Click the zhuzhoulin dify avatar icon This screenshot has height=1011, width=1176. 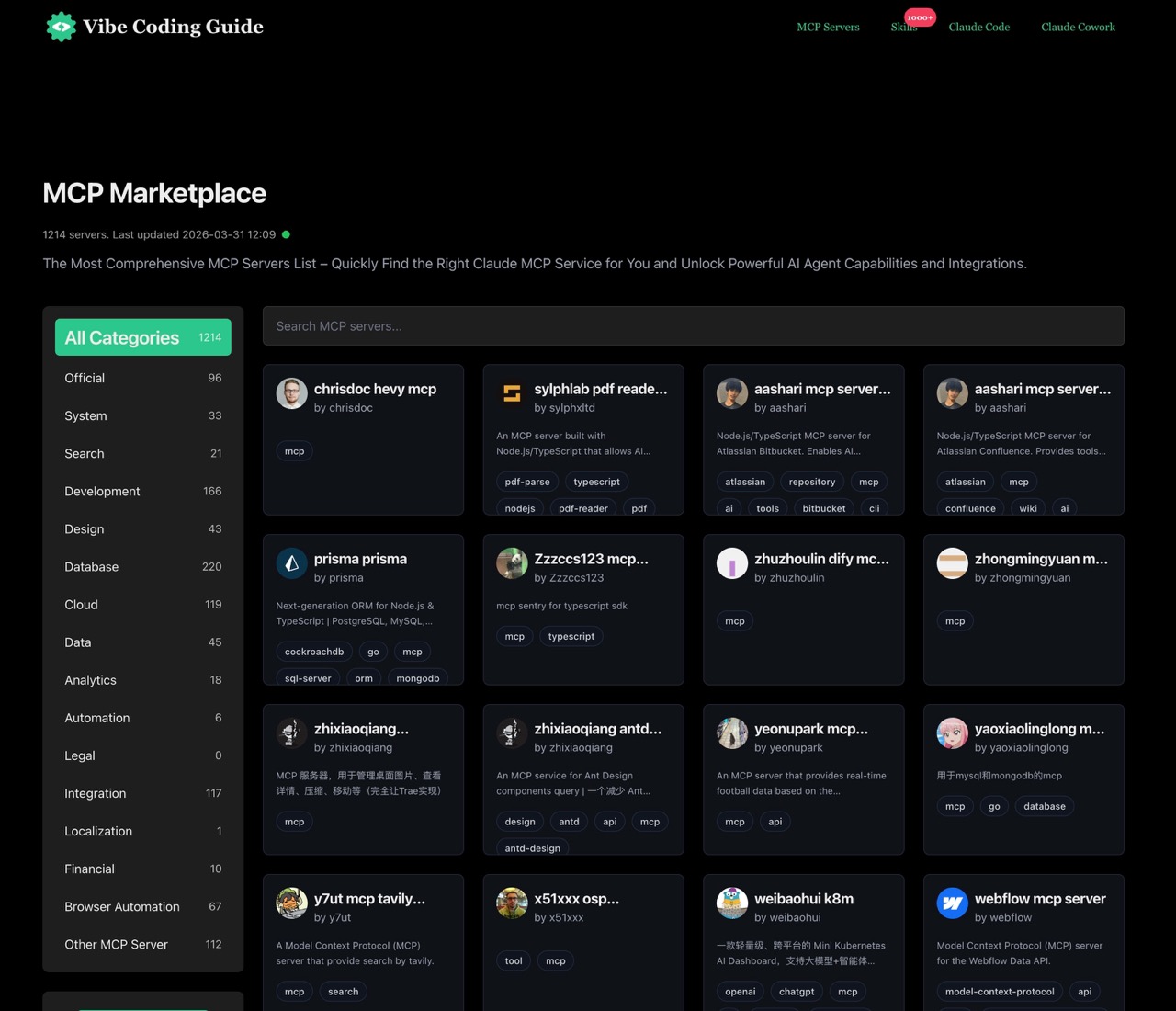tap(732, 563)
